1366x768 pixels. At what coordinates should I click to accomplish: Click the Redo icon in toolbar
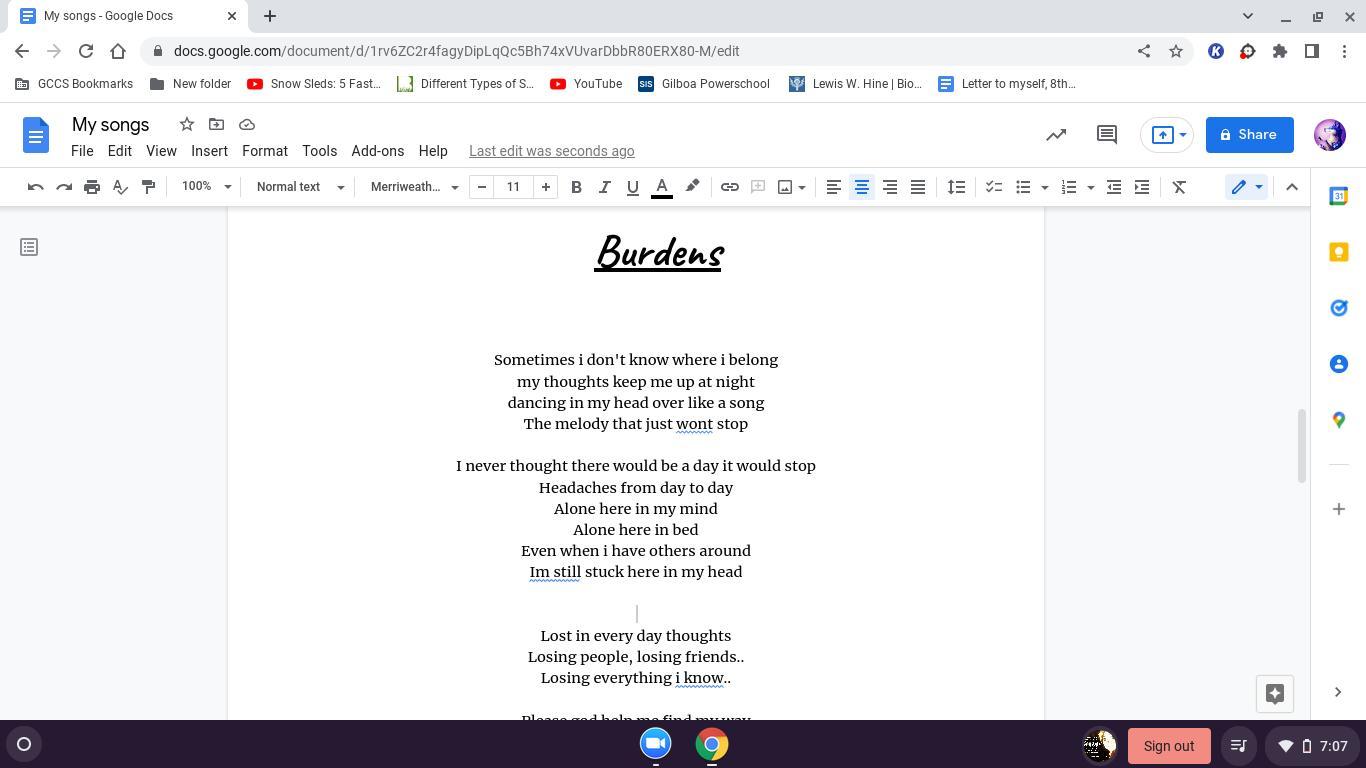(64, 187)
